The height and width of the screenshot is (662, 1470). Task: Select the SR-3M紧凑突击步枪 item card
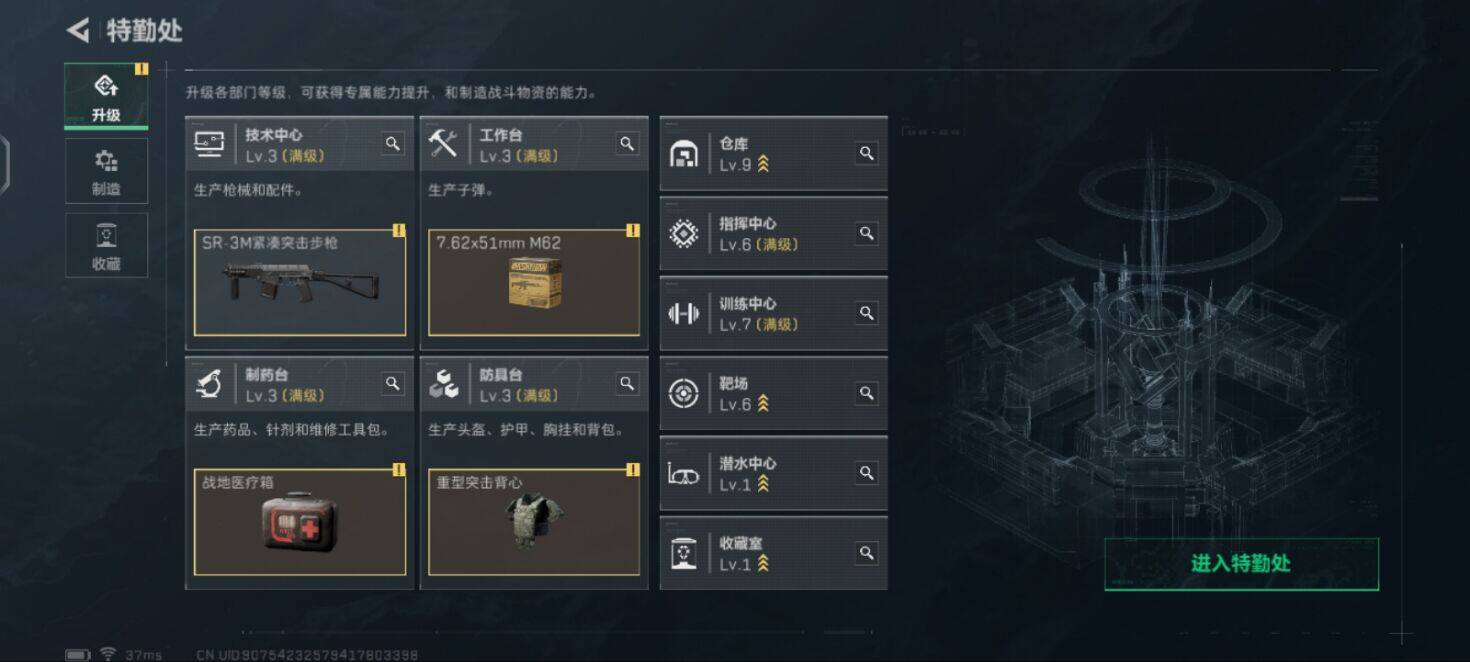[300, 283]
